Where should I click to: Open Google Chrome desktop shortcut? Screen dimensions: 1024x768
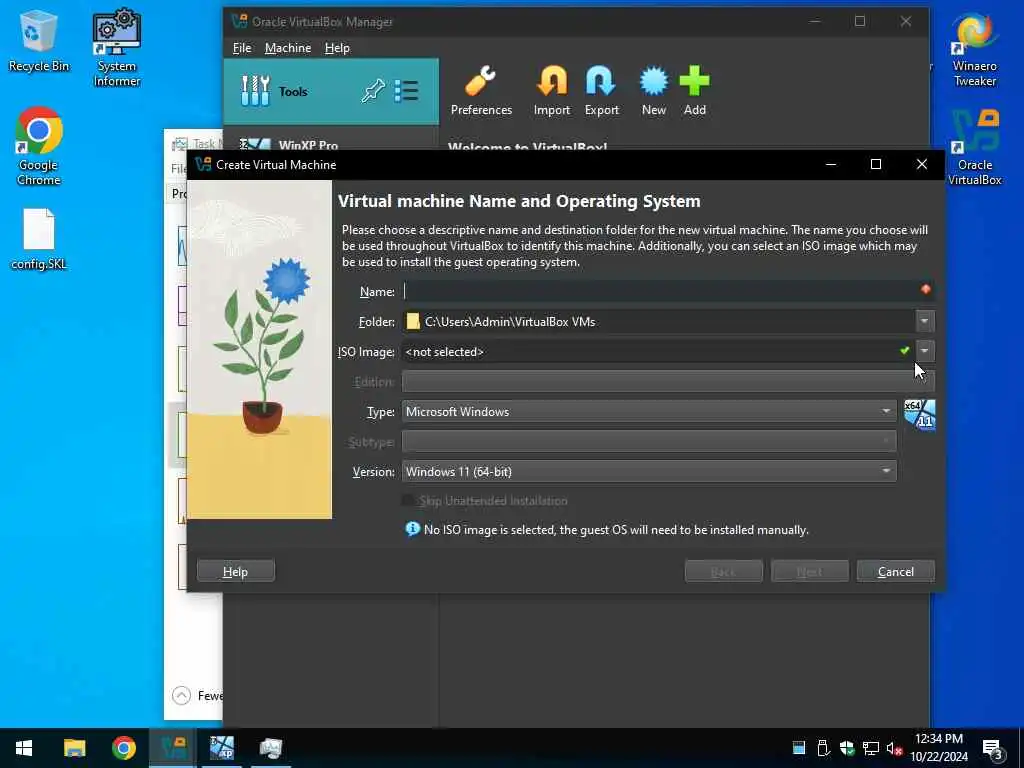click(39, 147)
